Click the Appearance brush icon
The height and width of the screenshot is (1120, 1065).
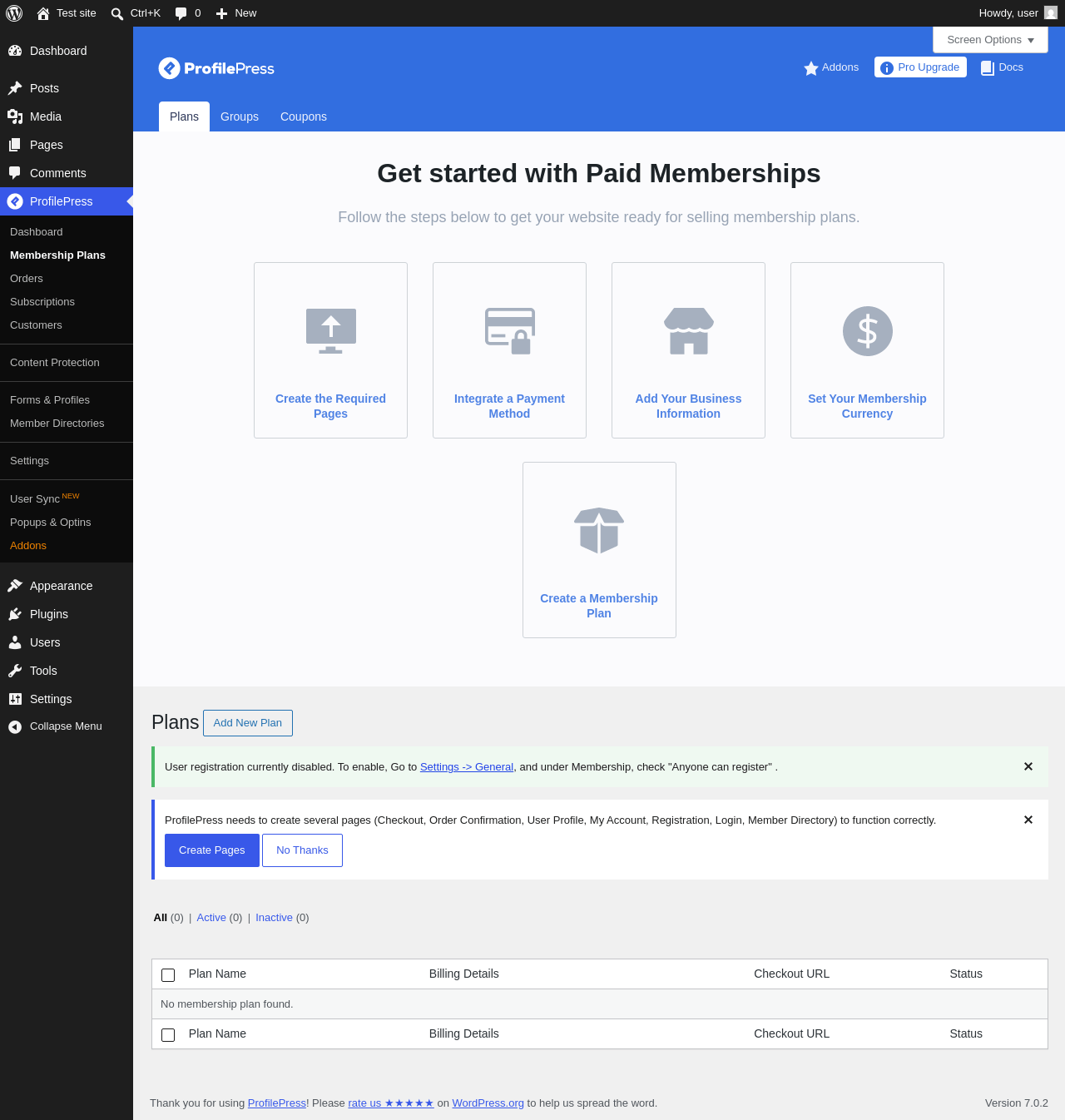[x=15, y=586]
